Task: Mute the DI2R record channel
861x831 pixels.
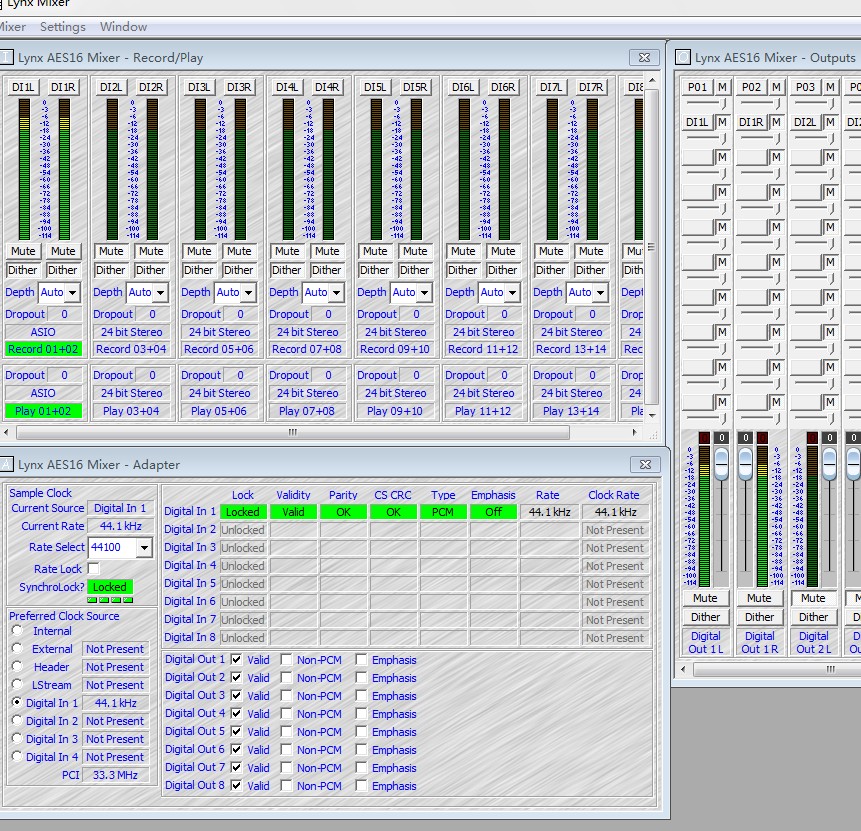Action: tap(151, 251)
